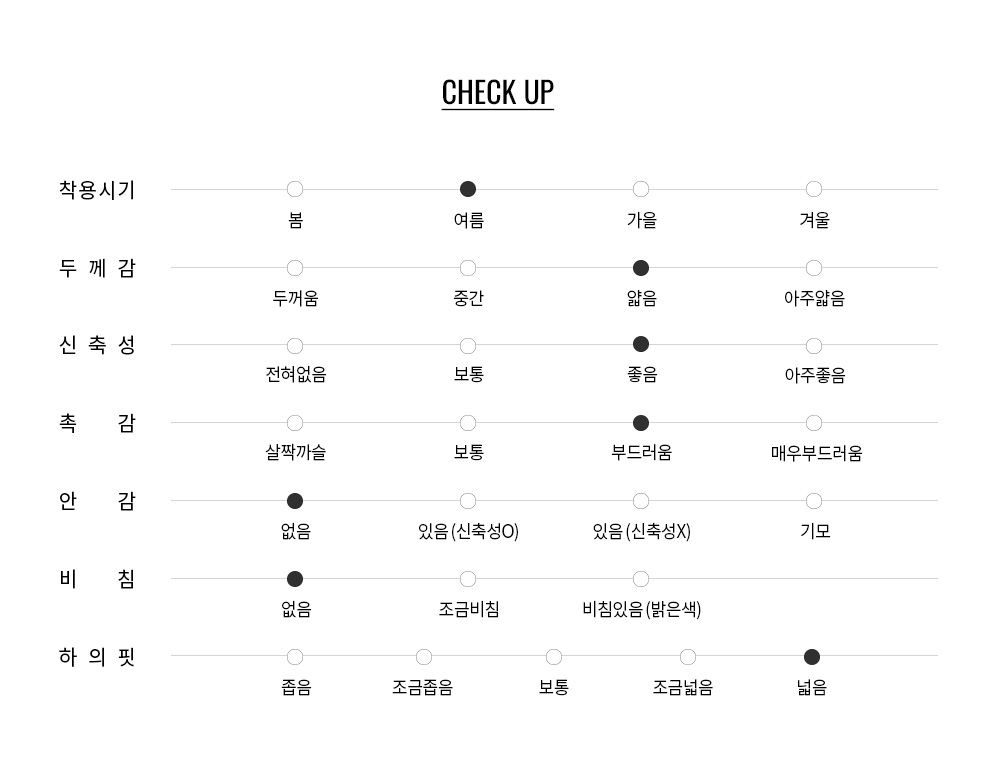
Task: Select the filled 여름 season circle
Action: tap(467, 189)
